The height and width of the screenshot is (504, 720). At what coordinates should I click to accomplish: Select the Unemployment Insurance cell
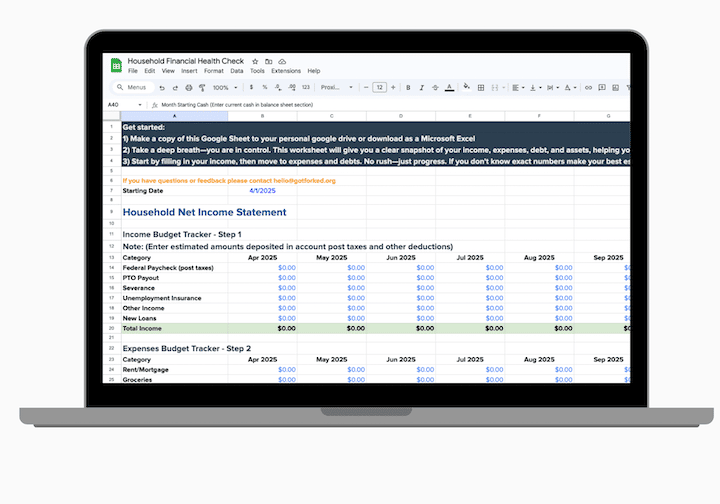(174, 298)
